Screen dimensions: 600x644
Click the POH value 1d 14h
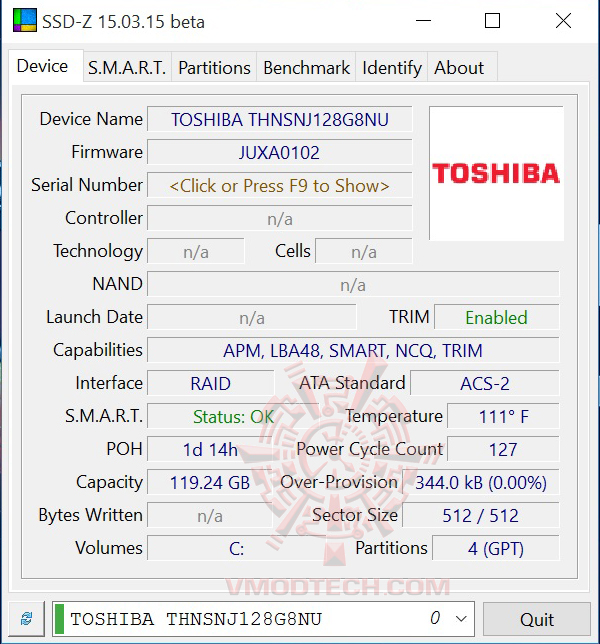pyautogui.click(x=210, y=450)
